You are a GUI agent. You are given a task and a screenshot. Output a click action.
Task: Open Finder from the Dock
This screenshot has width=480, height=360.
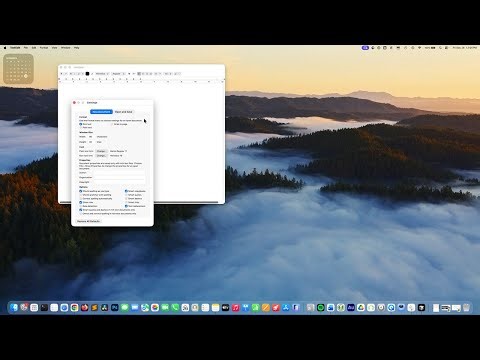(x=13, y=307)
